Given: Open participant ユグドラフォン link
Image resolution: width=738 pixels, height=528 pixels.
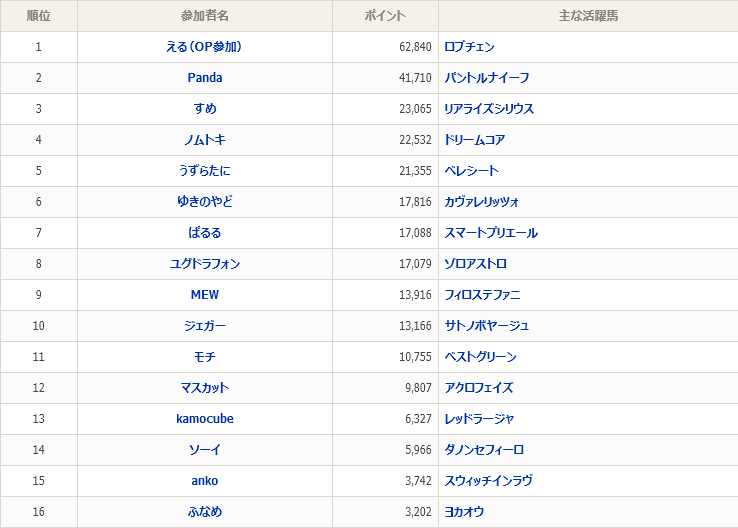Looking at the screenshot, I should (x=205, y=264).
